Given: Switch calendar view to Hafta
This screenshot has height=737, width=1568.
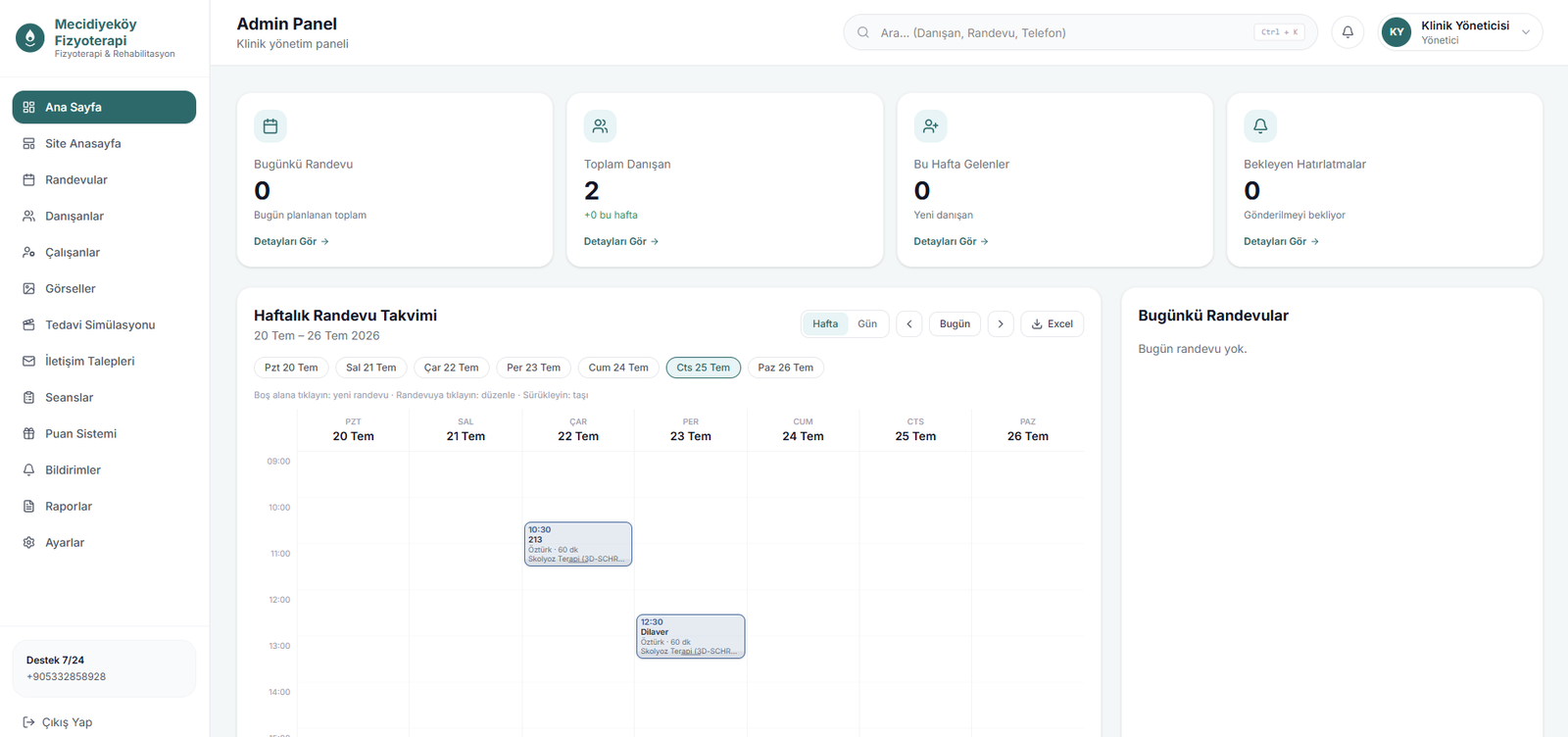Looking at the screenshot, I should (825, 324).
